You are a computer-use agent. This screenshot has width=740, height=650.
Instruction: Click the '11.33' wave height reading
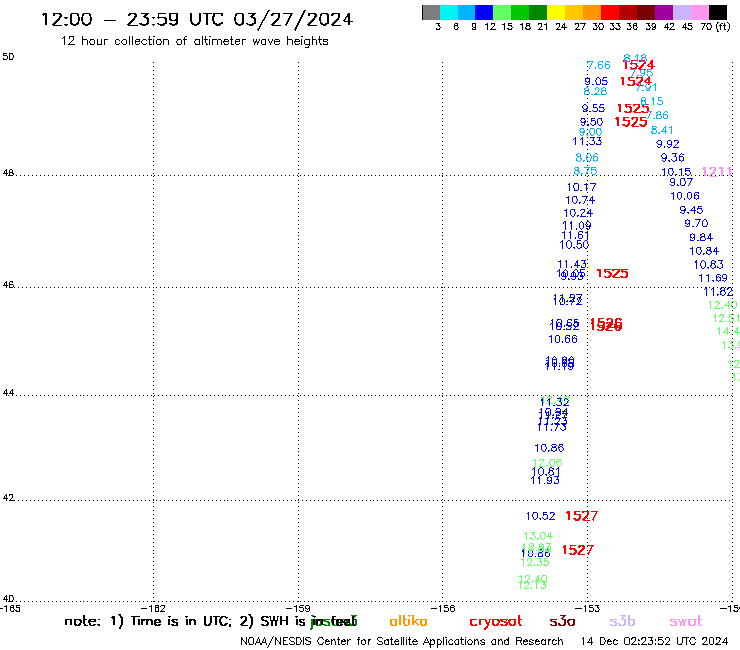pyautogui.click(x=587, y=141)
